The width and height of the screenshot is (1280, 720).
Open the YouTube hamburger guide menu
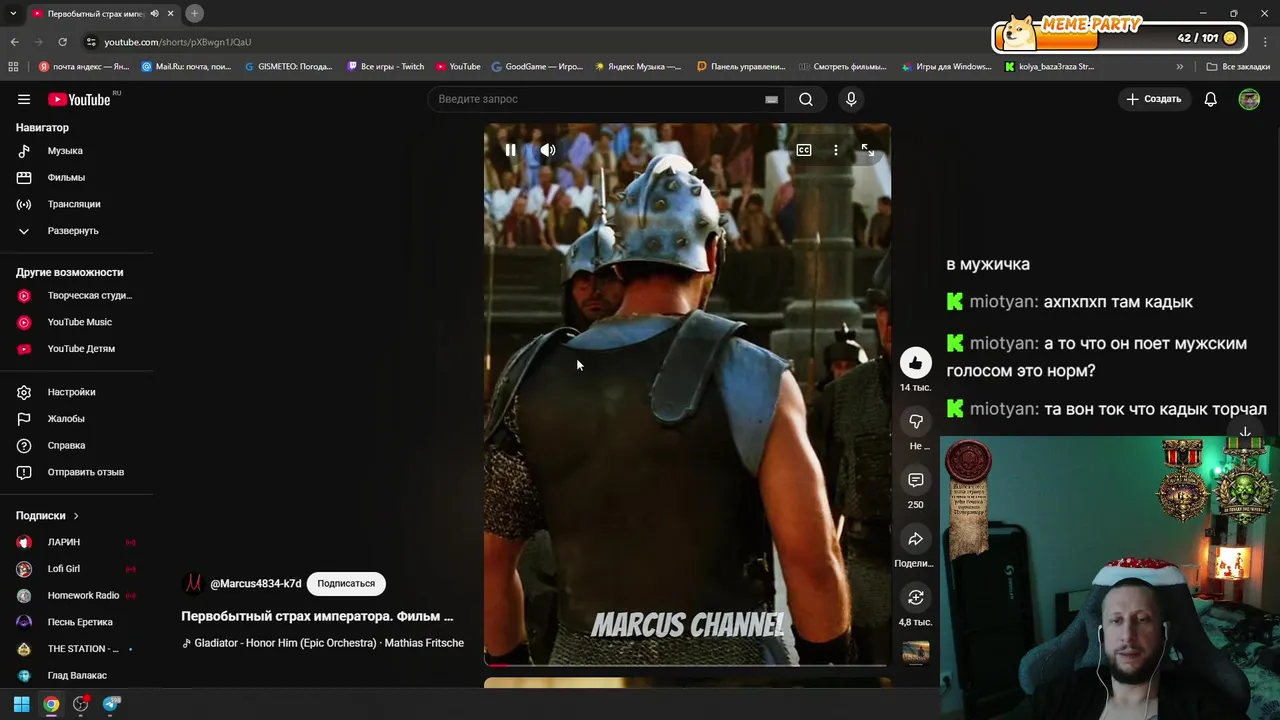tap(24, 99)
